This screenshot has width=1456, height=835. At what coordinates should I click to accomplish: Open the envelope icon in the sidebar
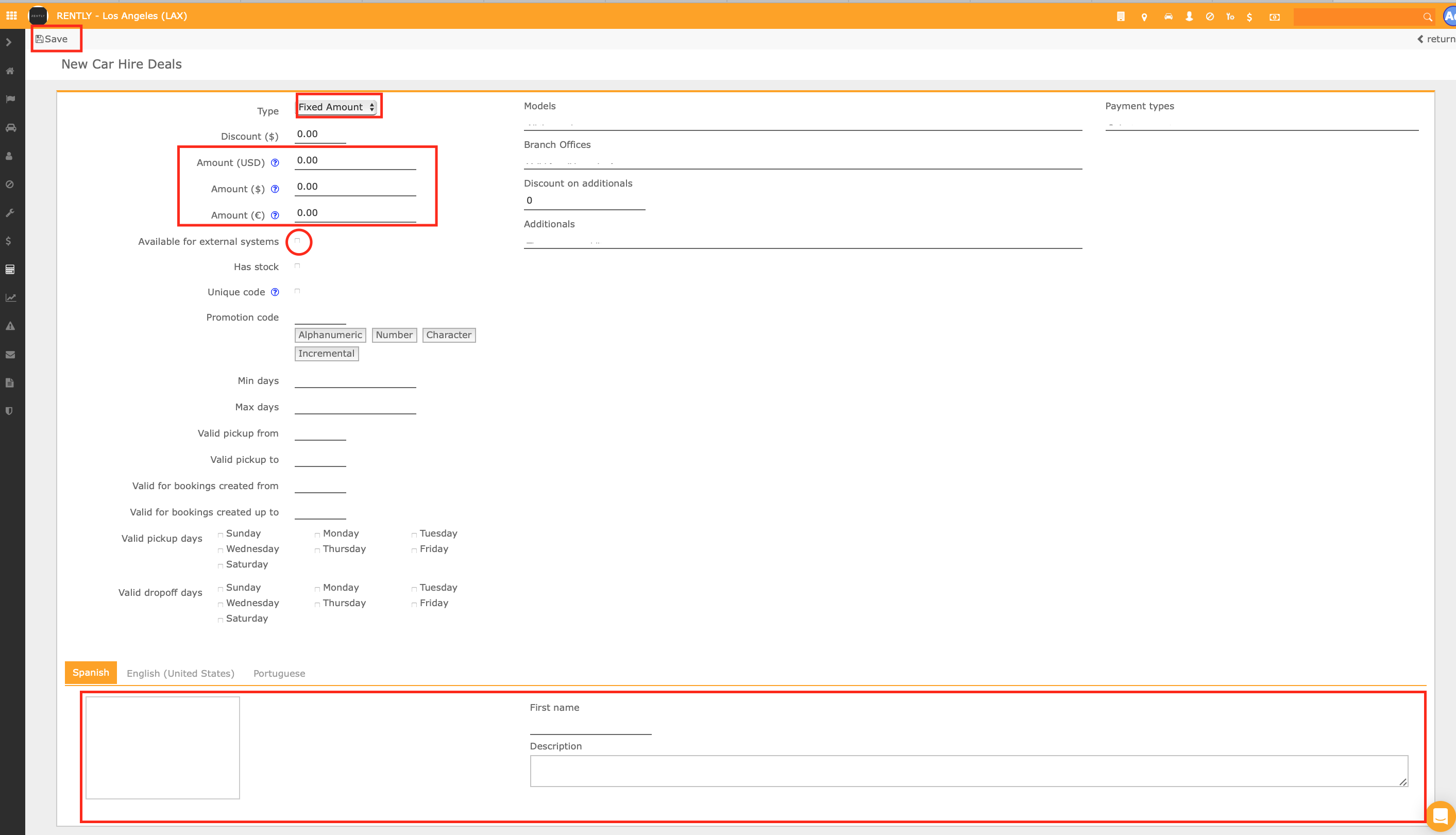point(10,355)
